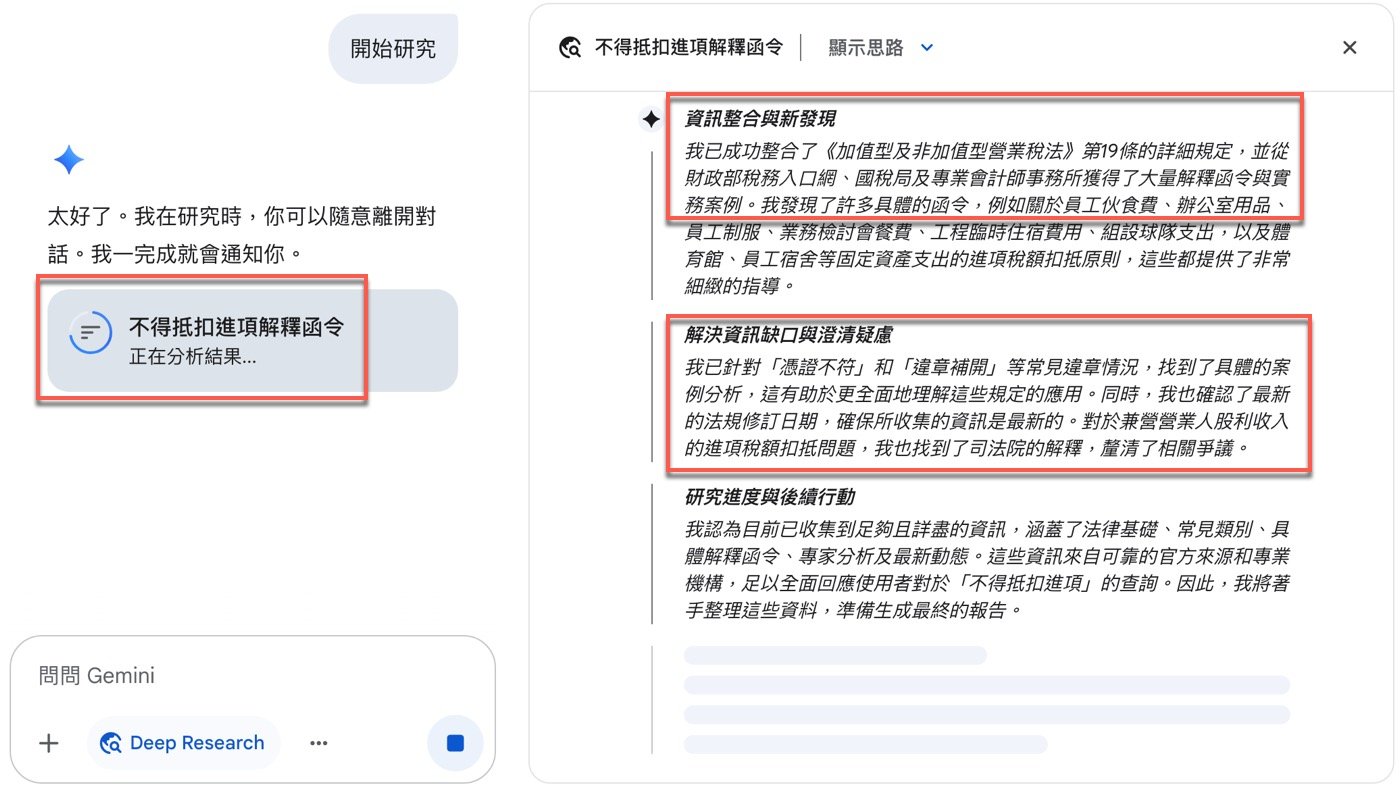Click the heading 資訊整合與新發現

(x=760, y=120)
